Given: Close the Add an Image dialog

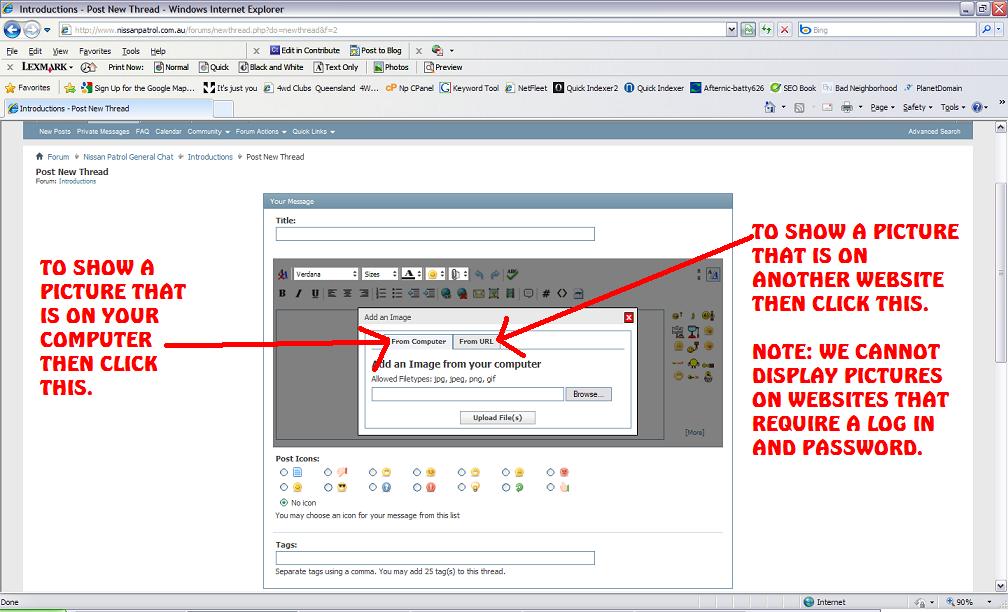Looking at the screenshot, I should pyautogui.click(x=629, y=317).
